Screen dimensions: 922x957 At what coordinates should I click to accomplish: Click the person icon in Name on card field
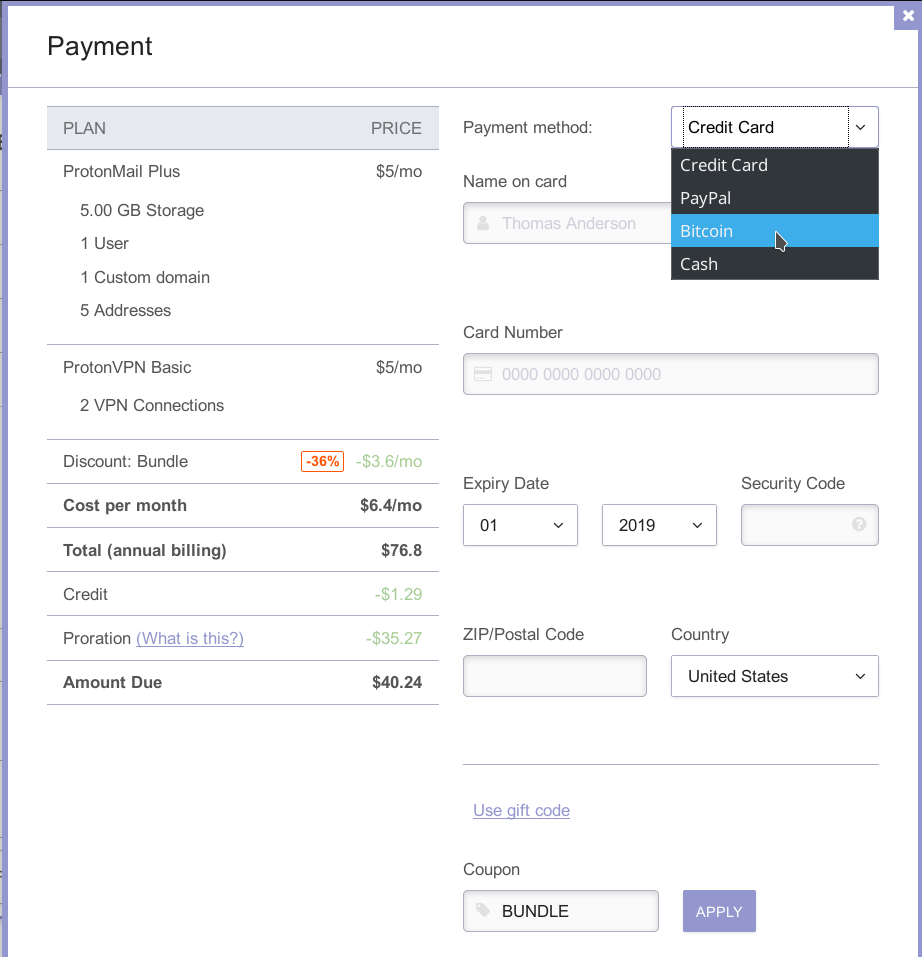click(x=483, y=223)
